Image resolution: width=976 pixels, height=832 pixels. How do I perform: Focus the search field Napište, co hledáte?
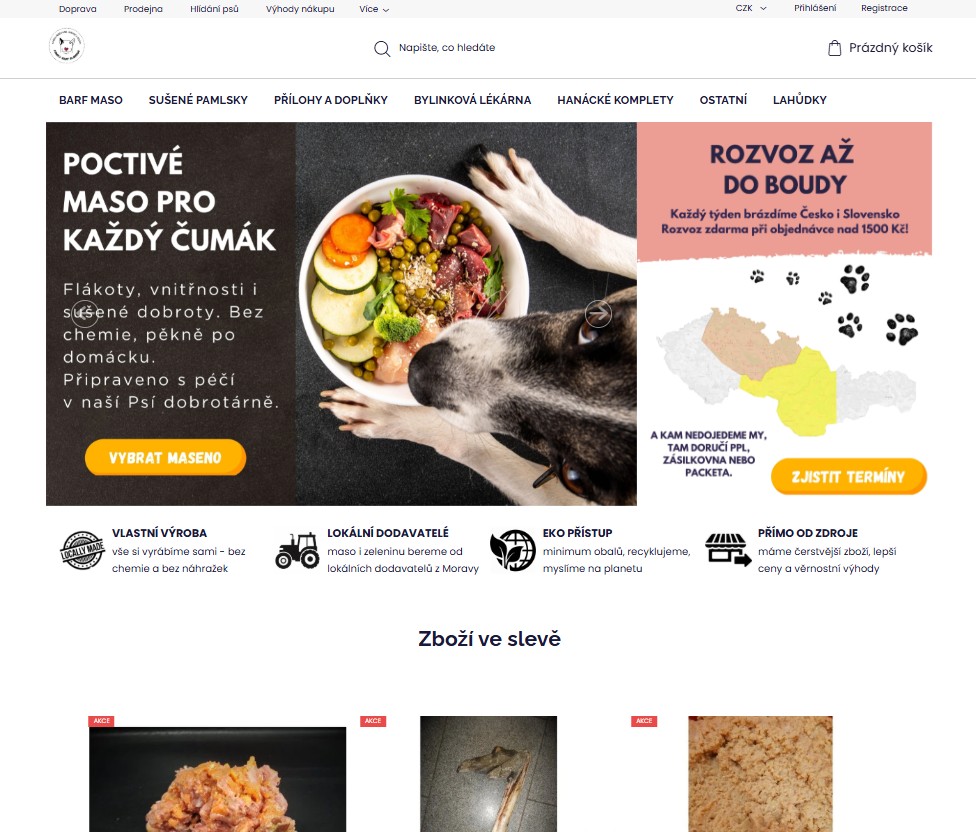(x=447, y=48)
